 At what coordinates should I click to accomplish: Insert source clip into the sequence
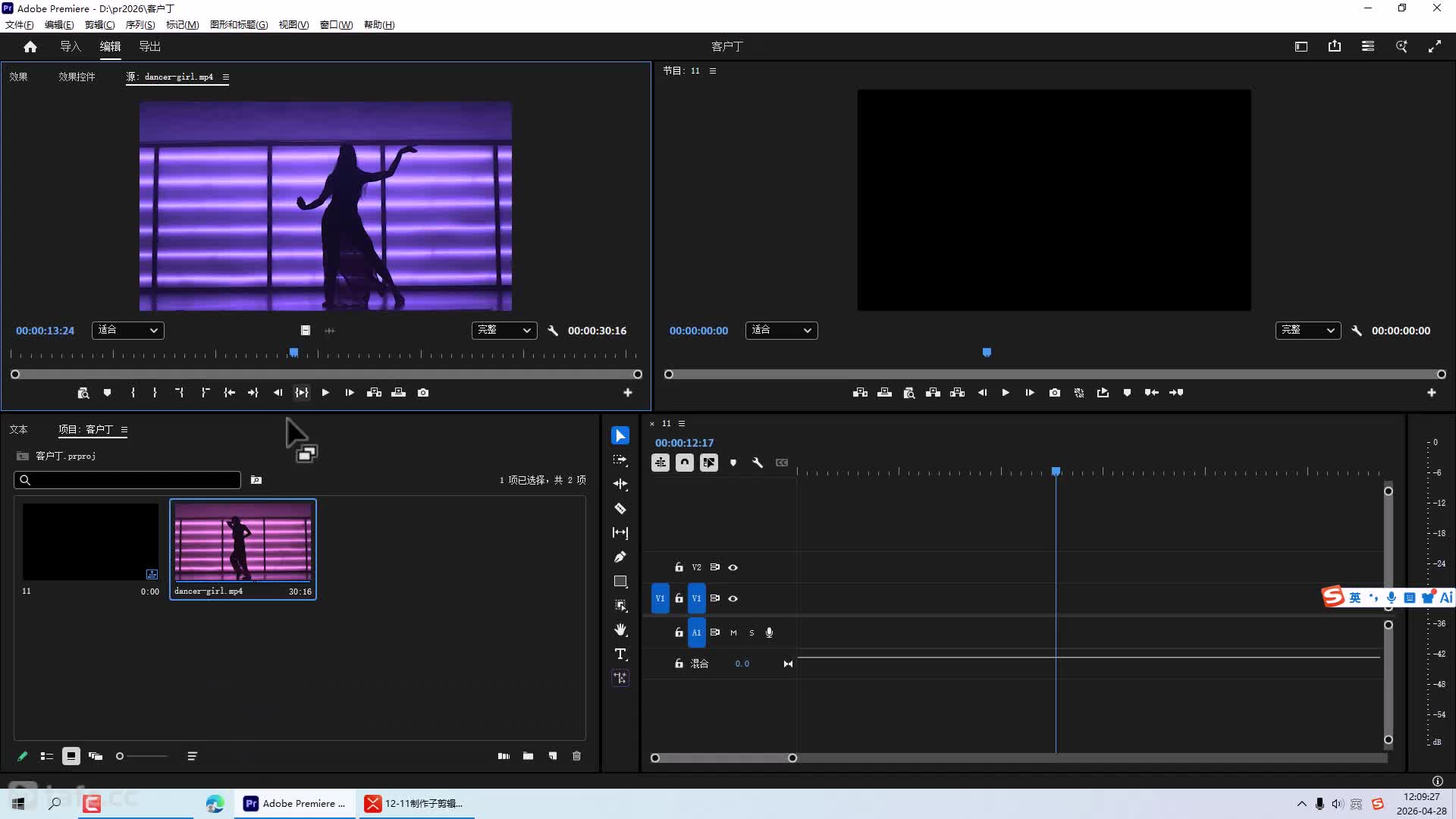pos(374,393)
